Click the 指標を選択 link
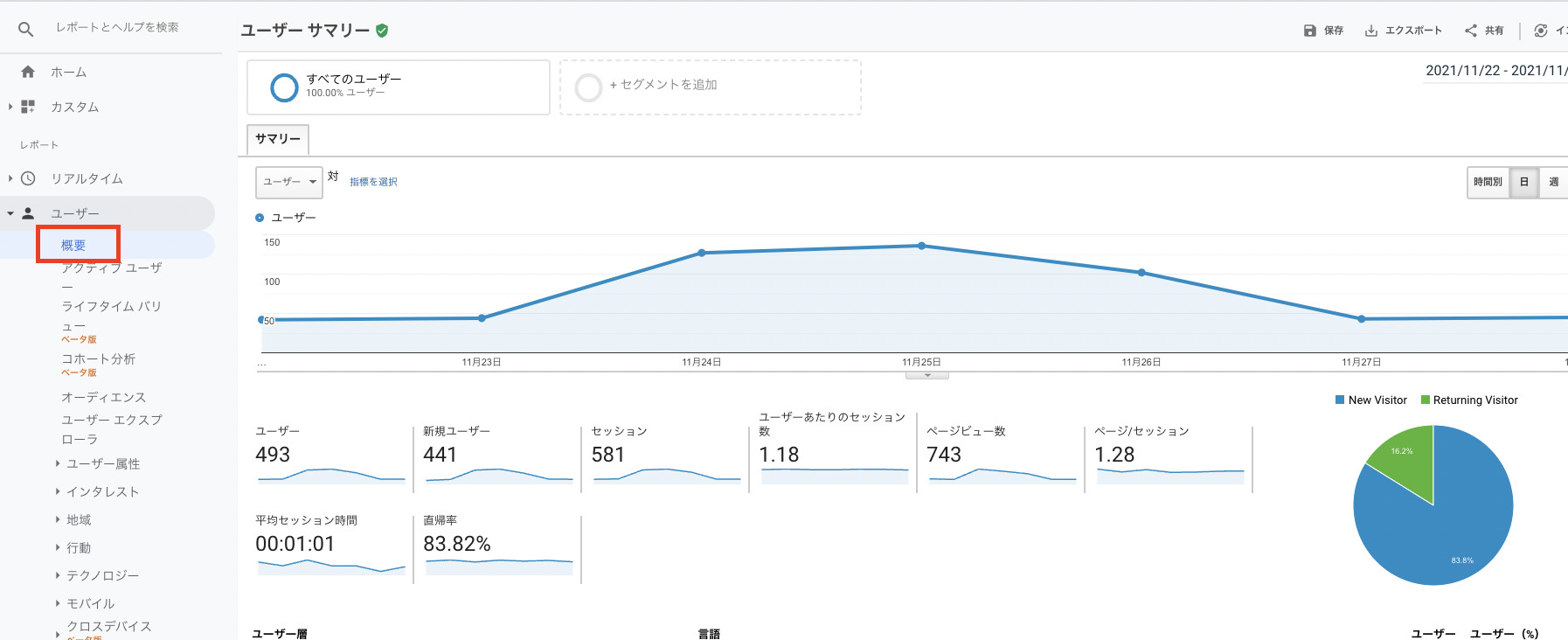The image size is (1568, 640). [x=373, y=182]
